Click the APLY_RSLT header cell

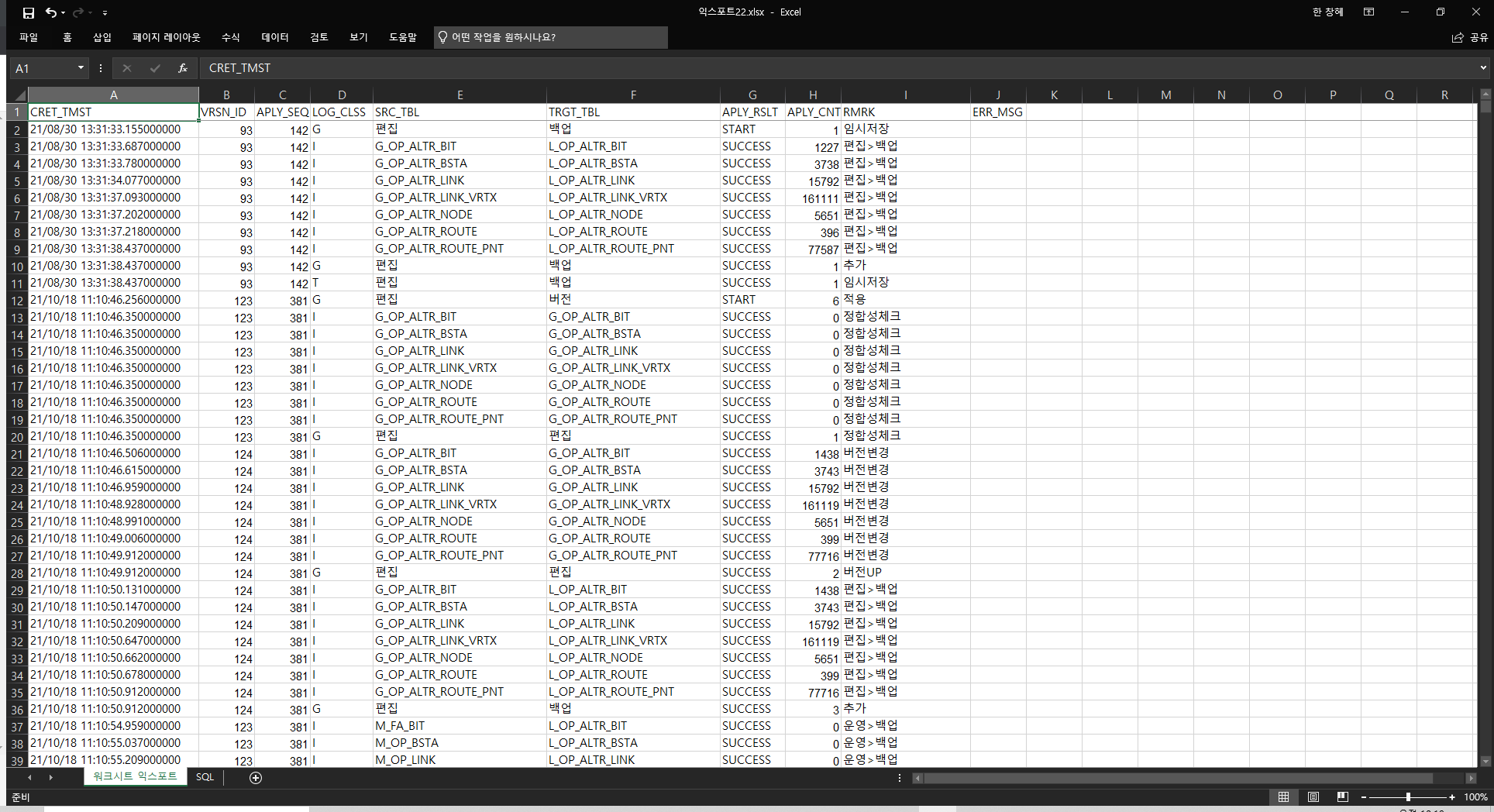[752, 112]
